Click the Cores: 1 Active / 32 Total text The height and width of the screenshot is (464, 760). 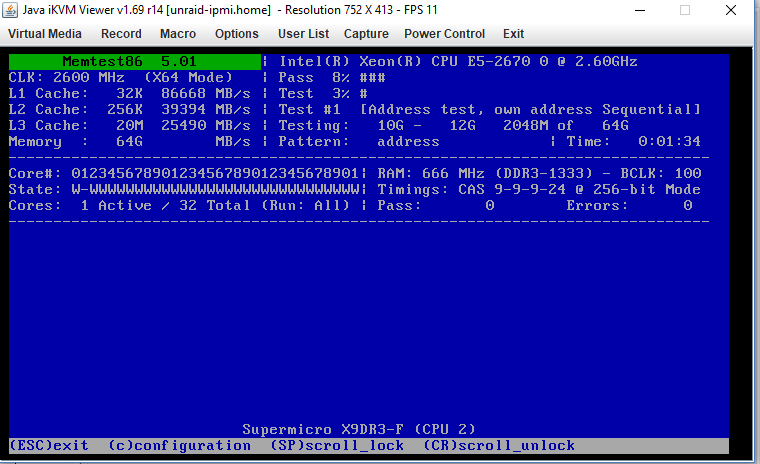(x=179, y=206)
